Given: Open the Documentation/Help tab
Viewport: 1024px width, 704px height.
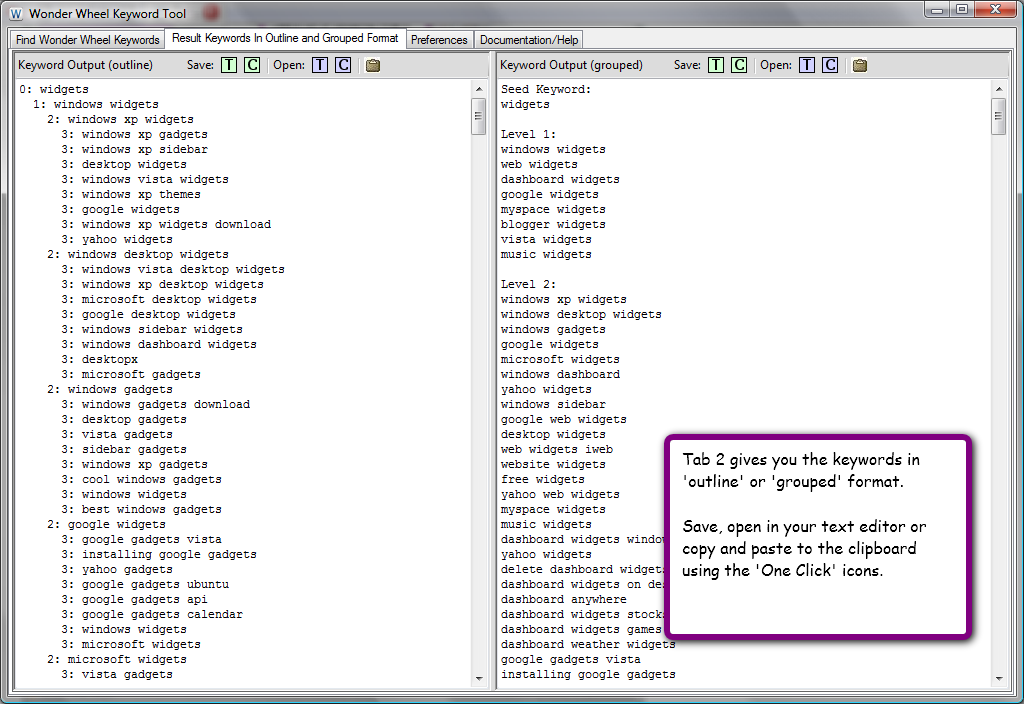Looking at the screenshot, I should point(528,40).
